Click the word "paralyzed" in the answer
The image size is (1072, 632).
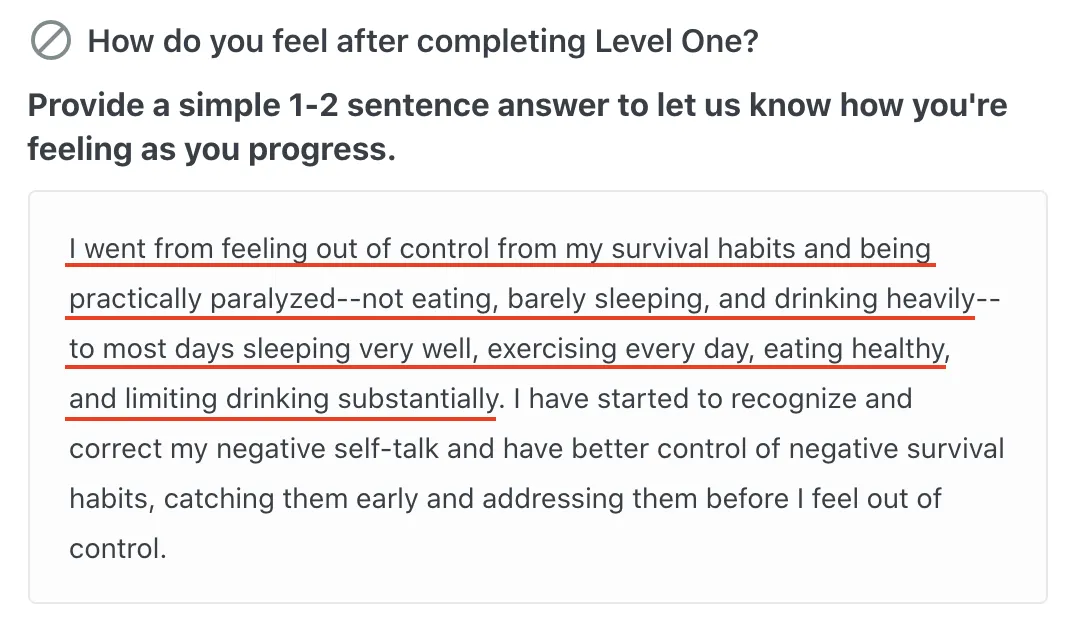pyautogui.click(x=273, y=299)
